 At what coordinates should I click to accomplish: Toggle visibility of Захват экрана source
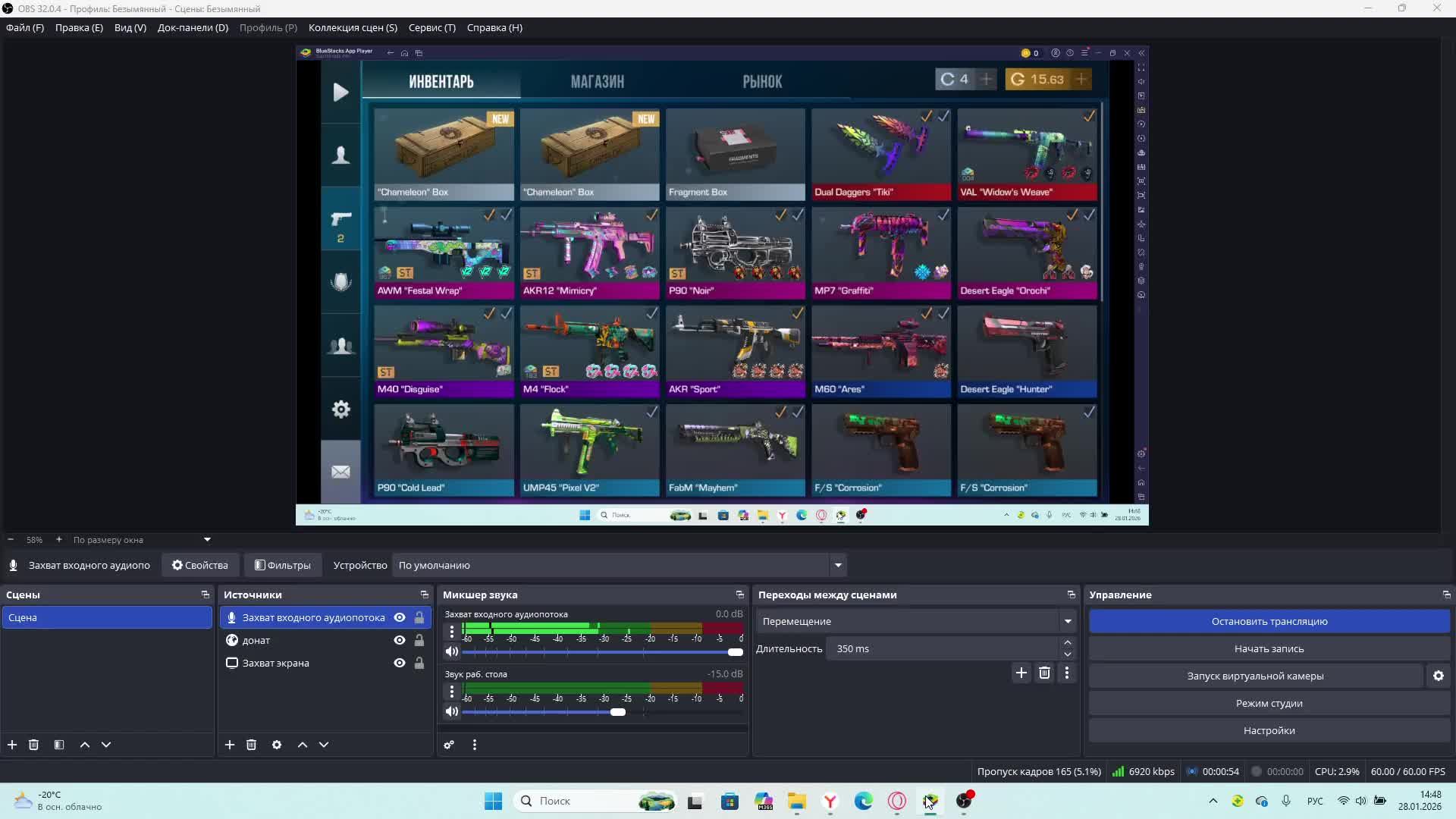[400, 663]
